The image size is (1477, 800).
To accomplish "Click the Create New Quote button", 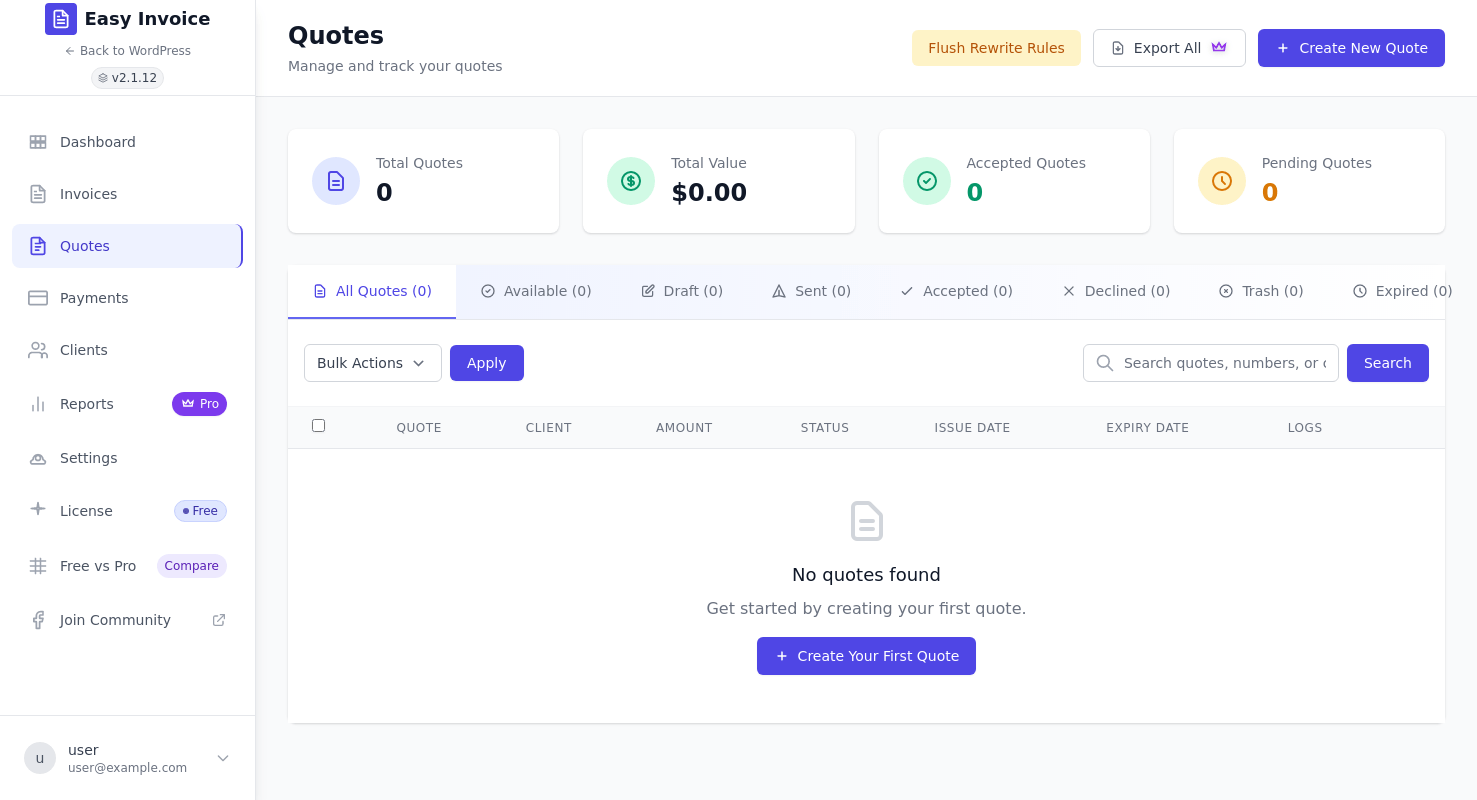I will click(1351, 48).
